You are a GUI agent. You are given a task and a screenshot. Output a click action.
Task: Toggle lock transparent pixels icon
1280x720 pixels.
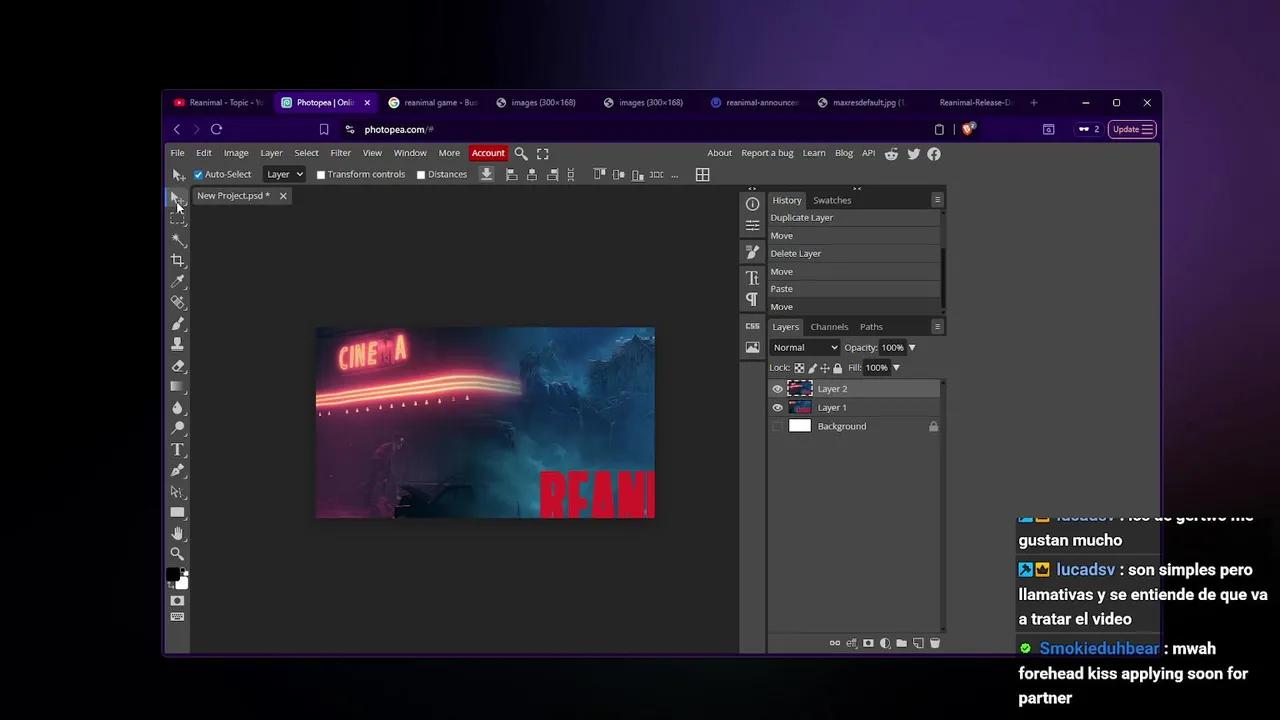(x=799, y=368)
